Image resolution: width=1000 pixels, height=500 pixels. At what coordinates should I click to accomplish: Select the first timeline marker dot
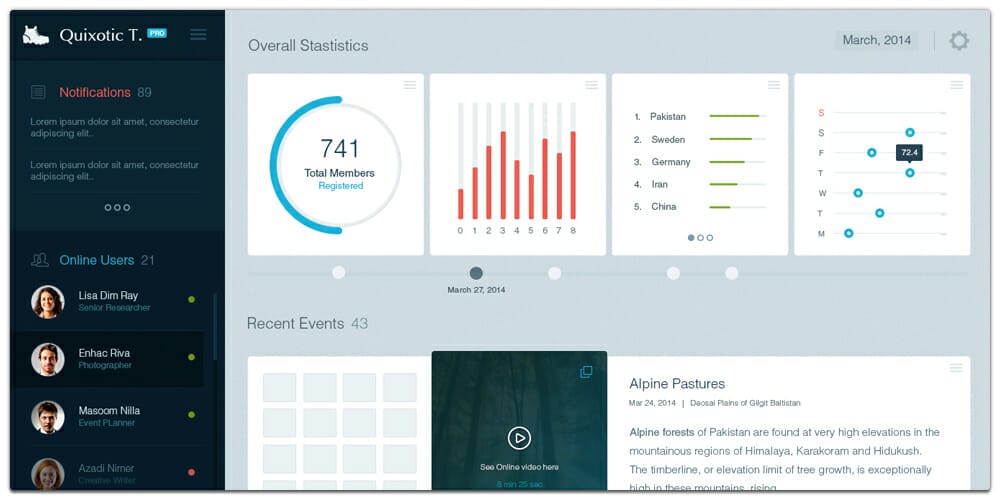point(339,273)
